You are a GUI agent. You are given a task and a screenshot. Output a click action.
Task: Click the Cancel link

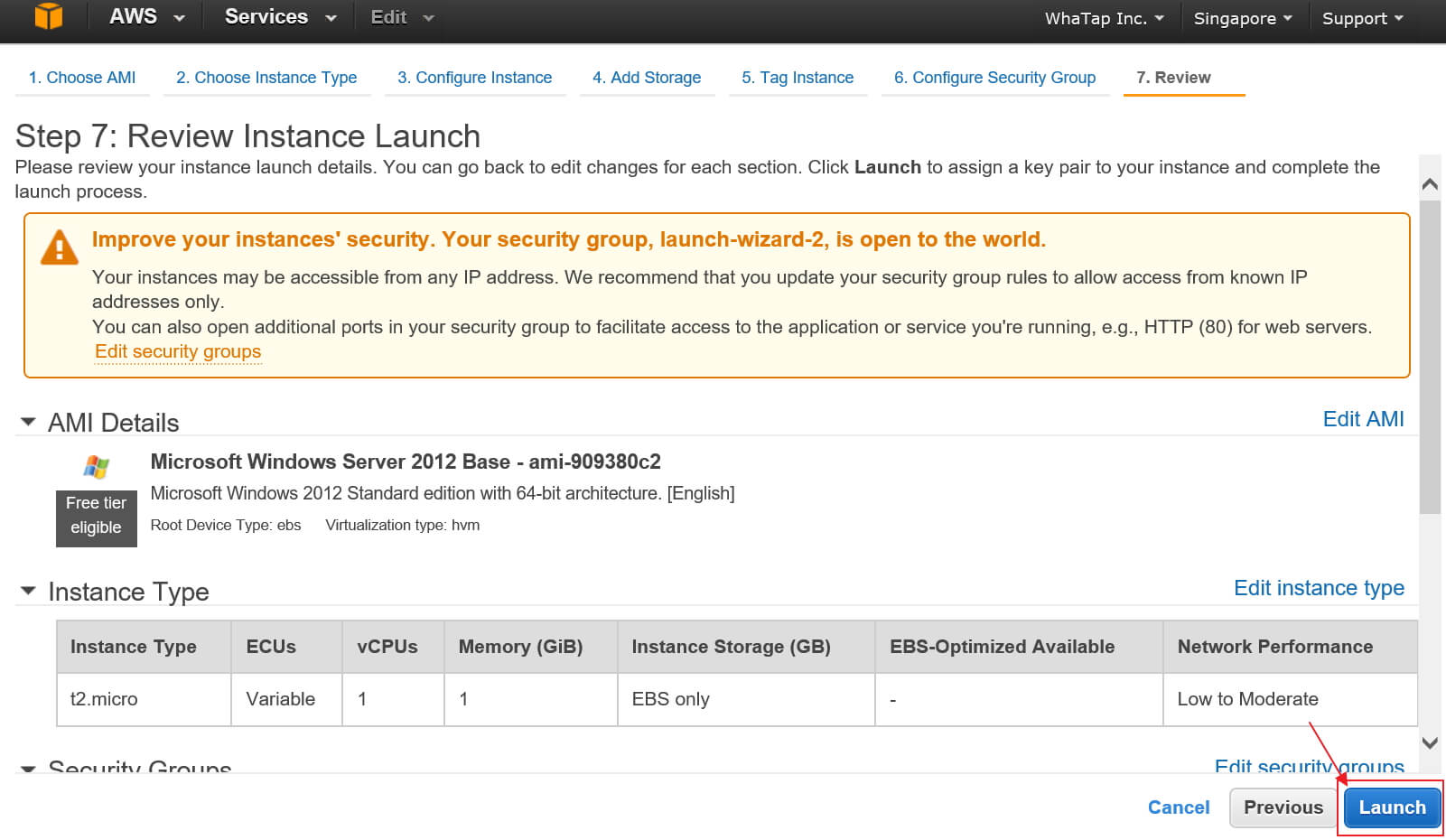(1179, 807)
